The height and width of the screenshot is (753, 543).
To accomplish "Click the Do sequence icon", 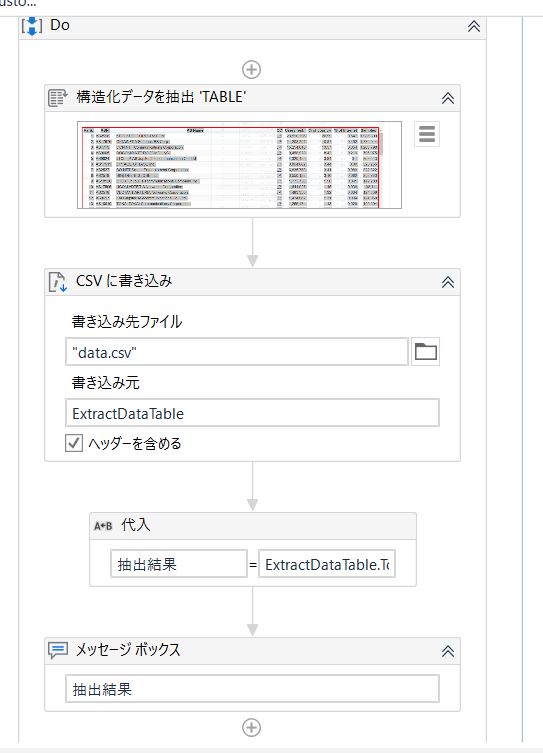I will (x=32, y=25).
